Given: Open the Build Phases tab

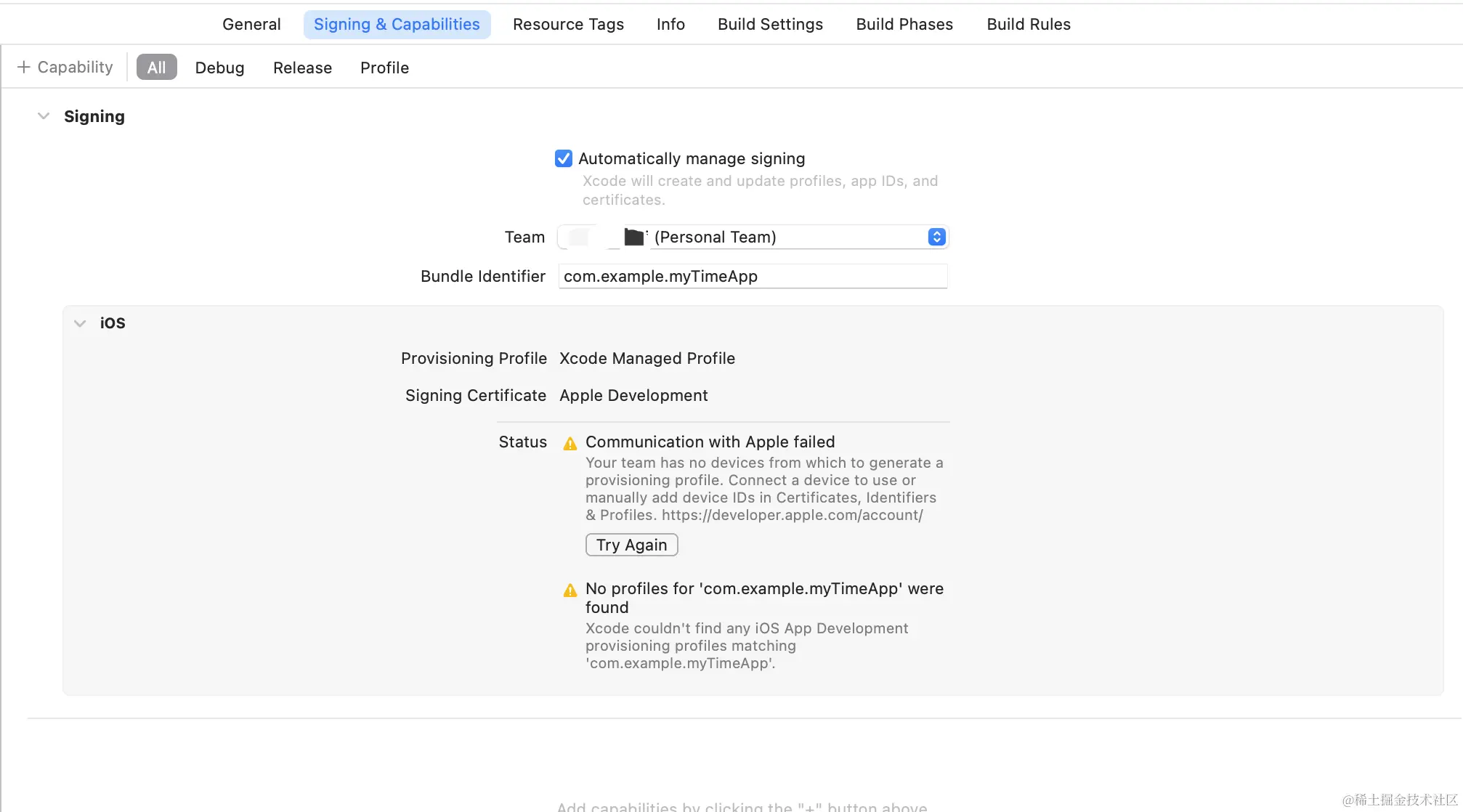Looking at the screenshot, I should coord(904,24).
